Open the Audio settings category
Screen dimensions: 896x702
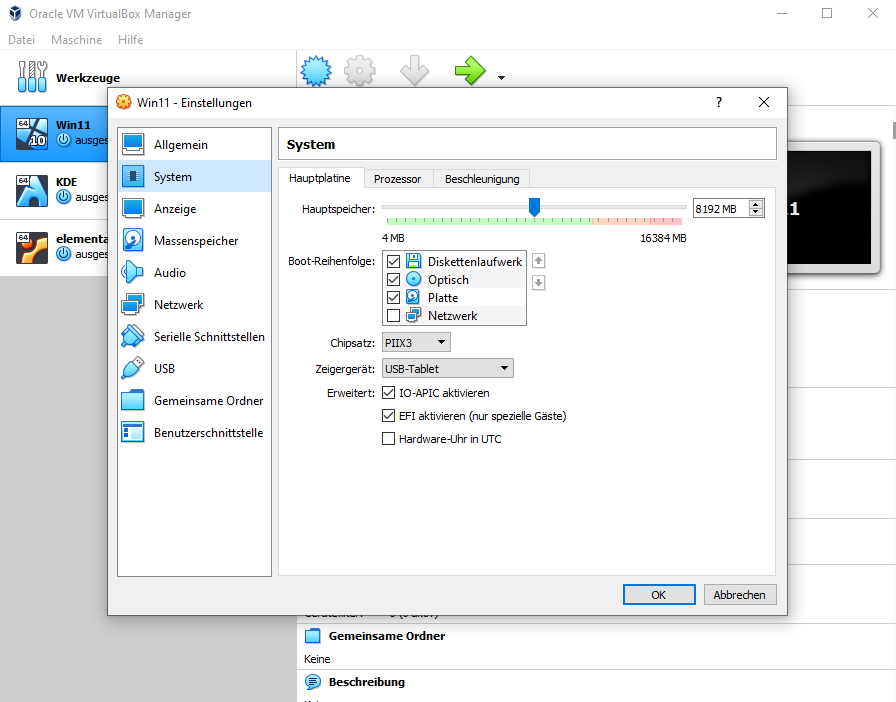pos(194,273)
